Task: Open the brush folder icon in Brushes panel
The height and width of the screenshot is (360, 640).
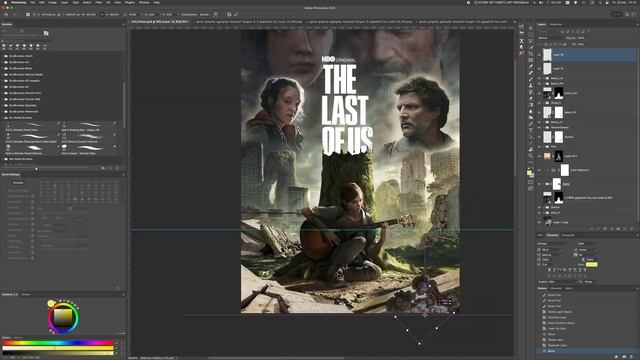Action: pyautogui.click(x=46, y=33)
